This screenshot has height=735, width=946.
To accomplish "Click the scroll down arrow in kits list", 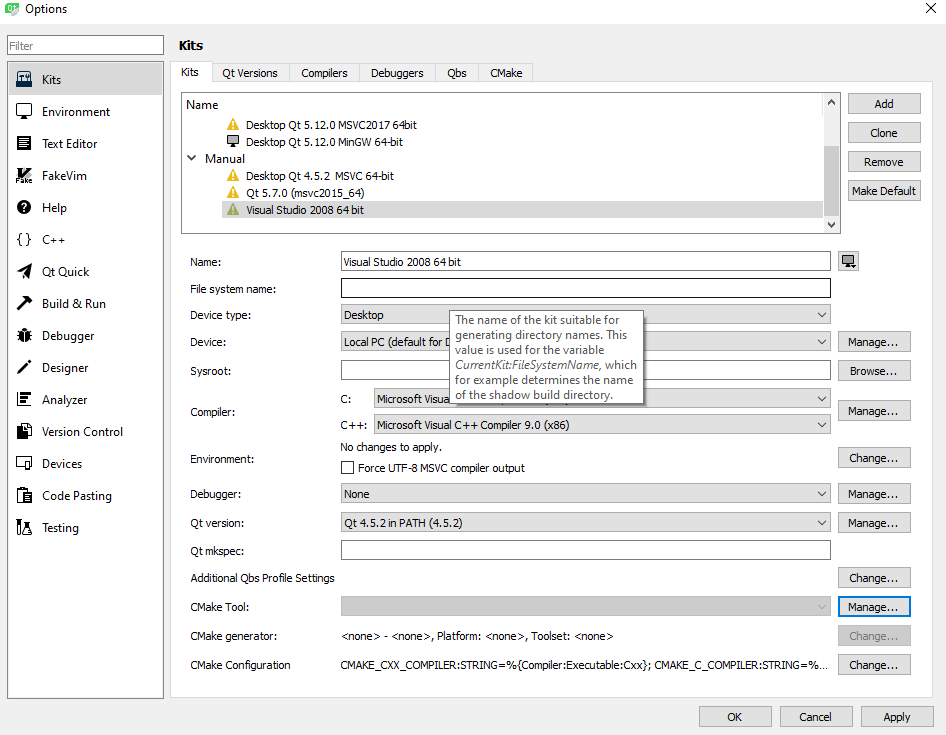I will coord(831,224).
